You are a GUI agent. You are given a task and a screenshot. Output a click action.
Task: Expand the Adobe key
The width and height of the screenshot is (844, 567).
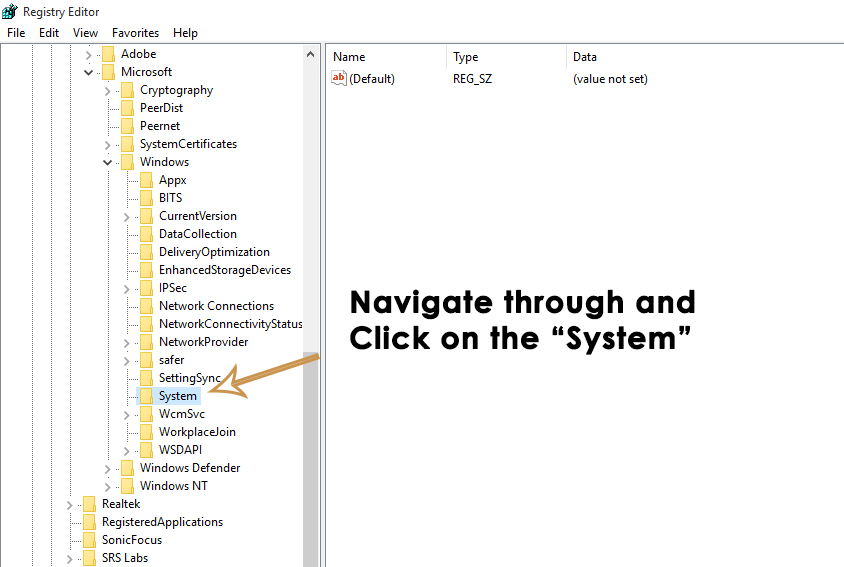coord(89,54)
